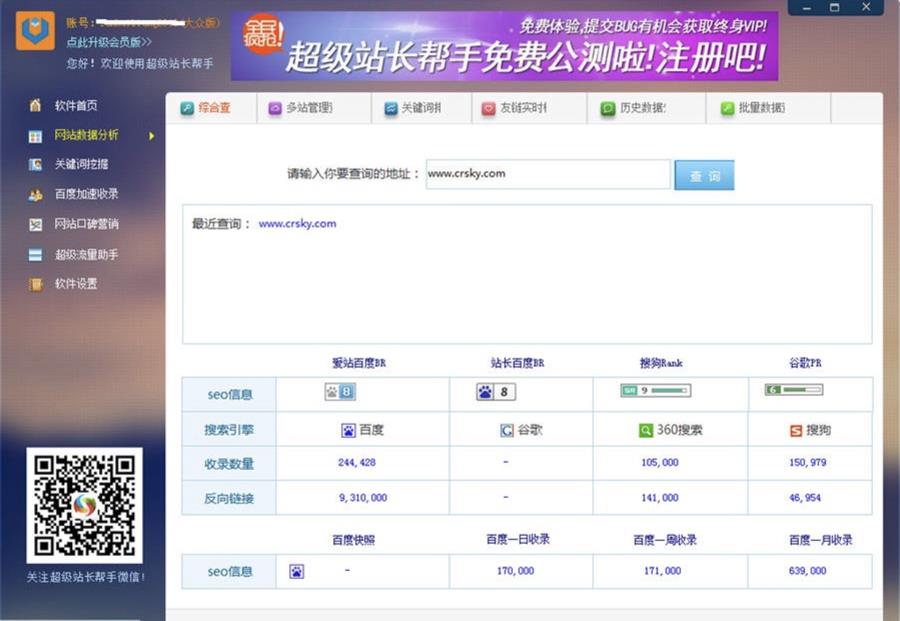Click the purple 多站管理 tab icon

[275, 108]
